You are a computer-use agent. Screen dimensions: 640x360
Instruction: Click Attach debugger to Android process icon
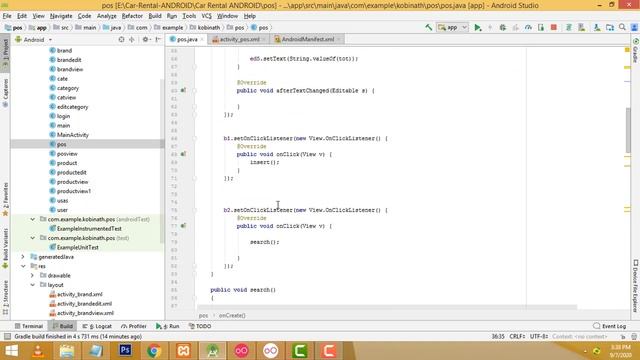541,27
